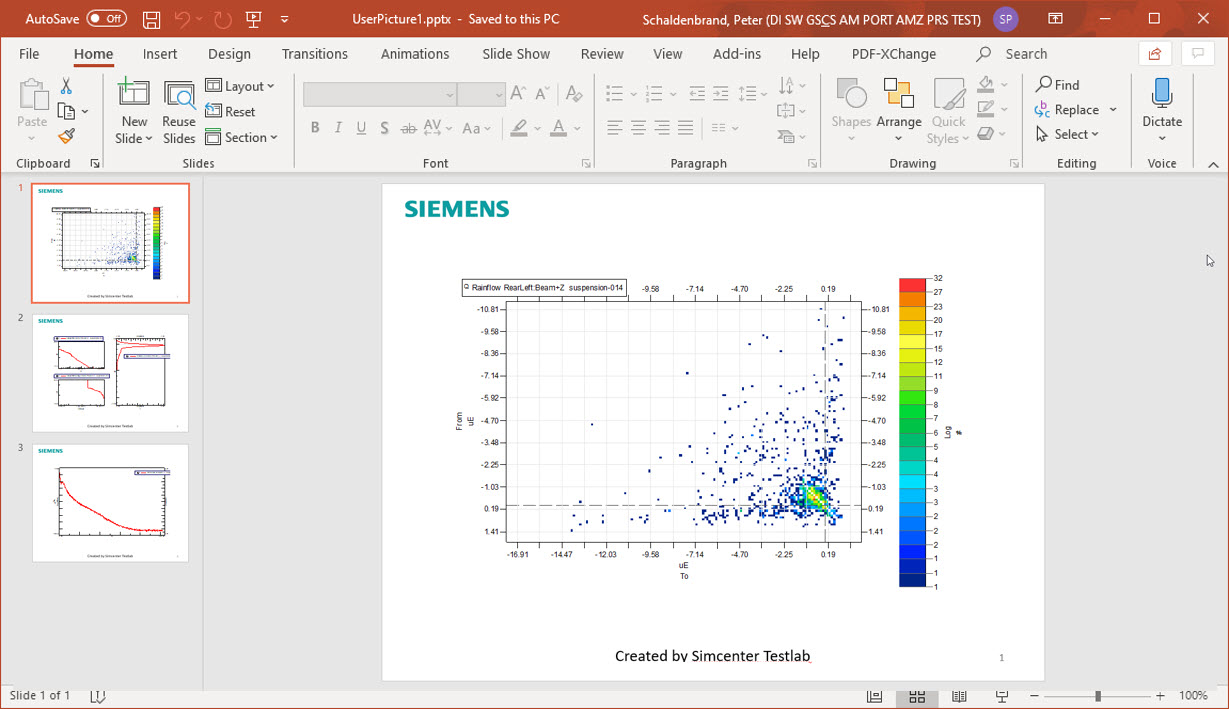Click the Cut scissors icon
This screenshot has height=709, width=1229.
(x=66, y=87)
